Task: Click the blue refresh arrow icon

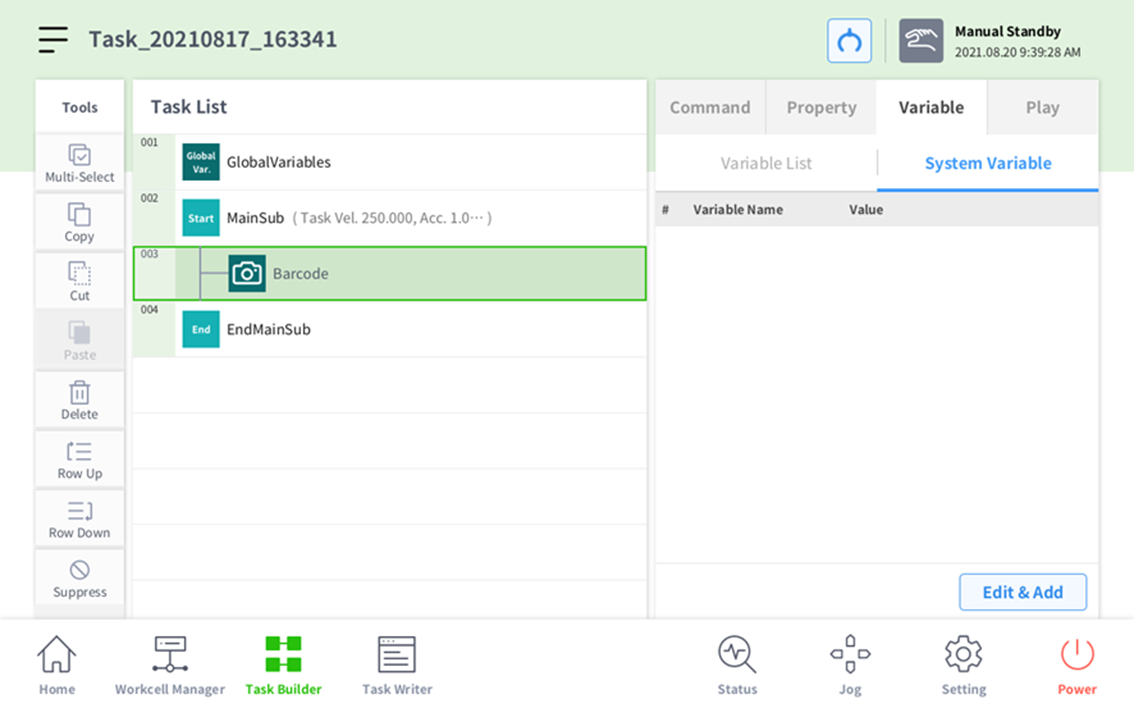Action: (849, 41)
